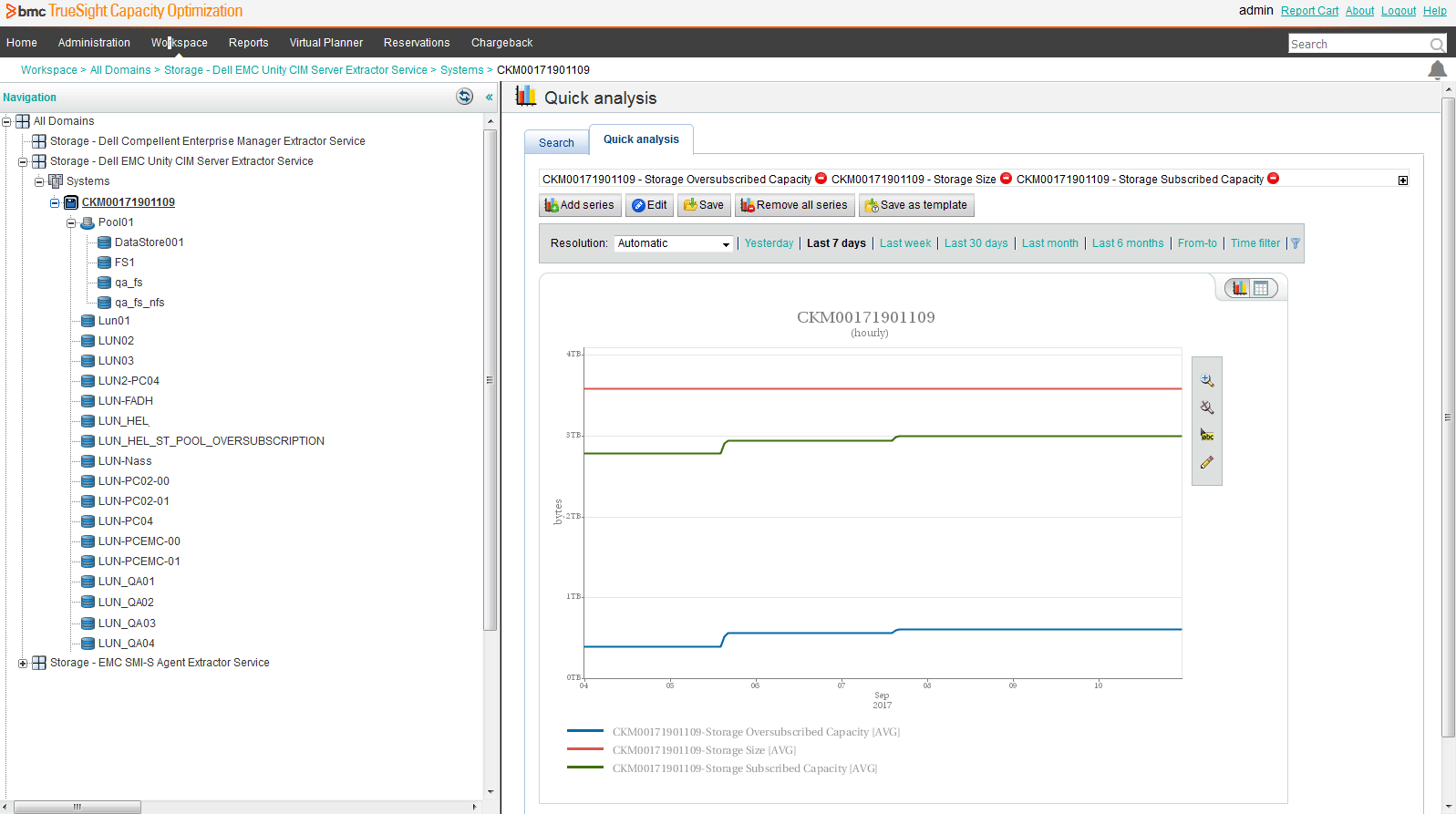1456x814 pixels.
Task: Click the Add series button
Action: [x=580, y=205]
